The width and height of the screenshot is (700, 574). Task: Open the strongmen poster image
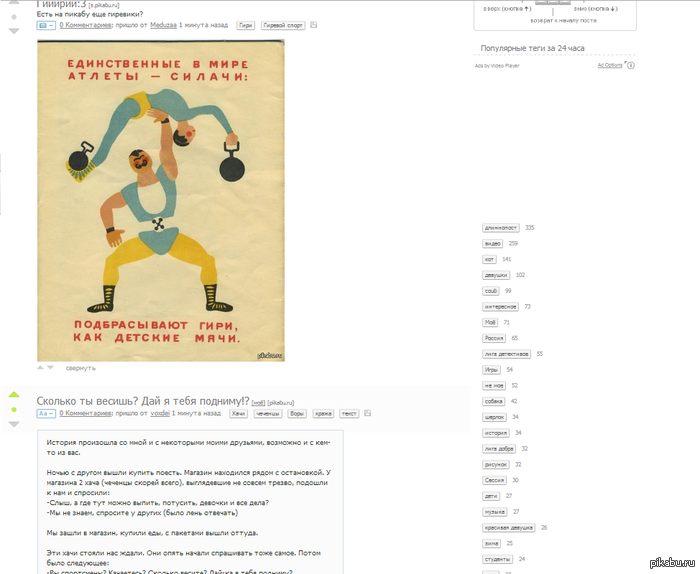coord(161,200)
